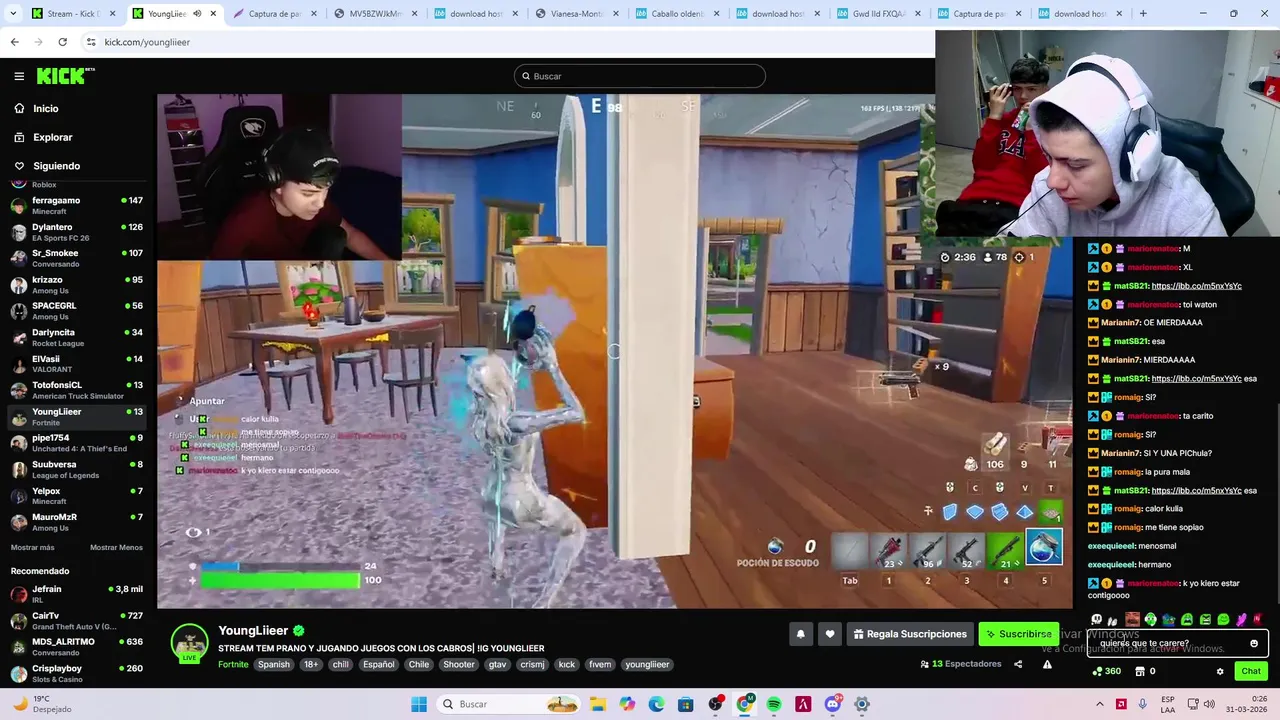1280x720 pixels.
Task: Open the chat shop icon showing 0
Action: (x=1146, y=671)
